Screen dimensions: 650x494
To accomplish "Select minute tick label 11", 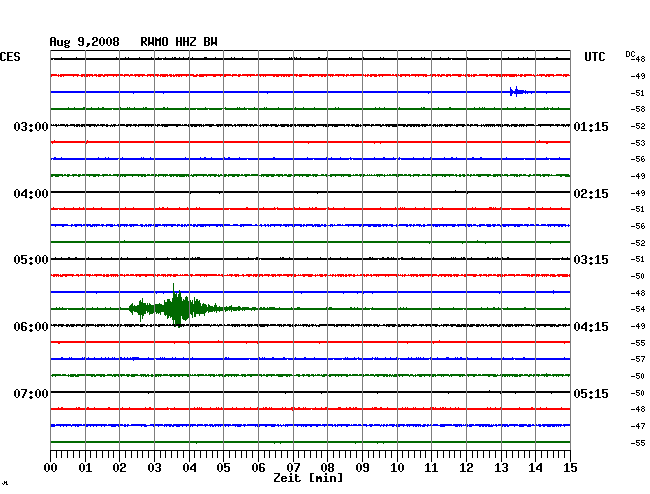I will pyautogui.click(x=431, y=467).
